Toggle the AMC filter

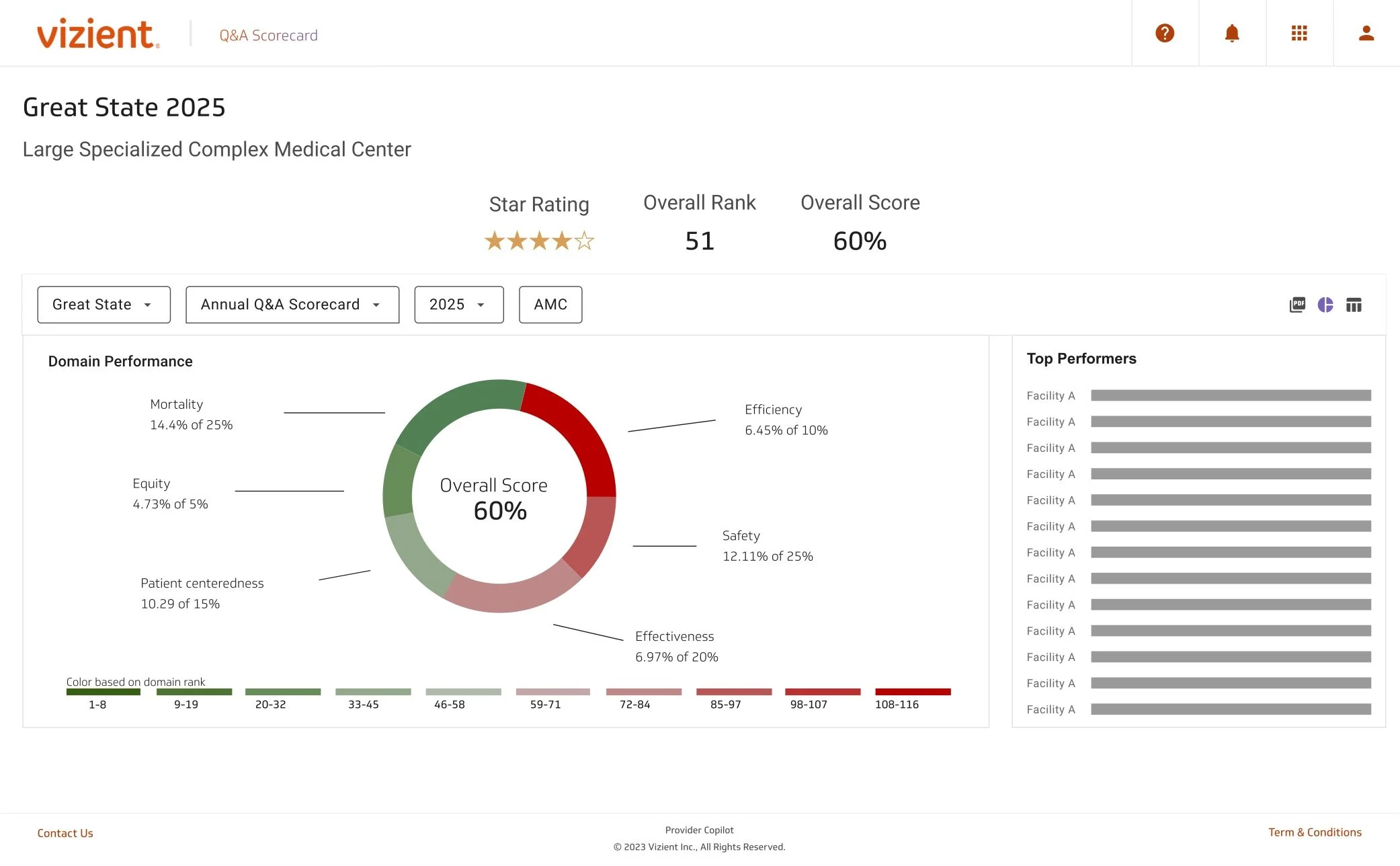[x=550, y=305]
